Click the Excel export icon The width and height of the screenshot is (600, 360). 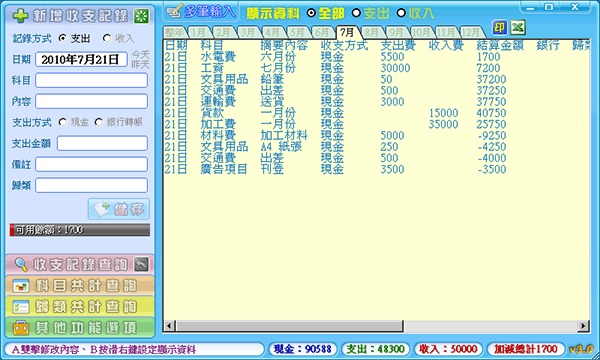click(517, 28)
